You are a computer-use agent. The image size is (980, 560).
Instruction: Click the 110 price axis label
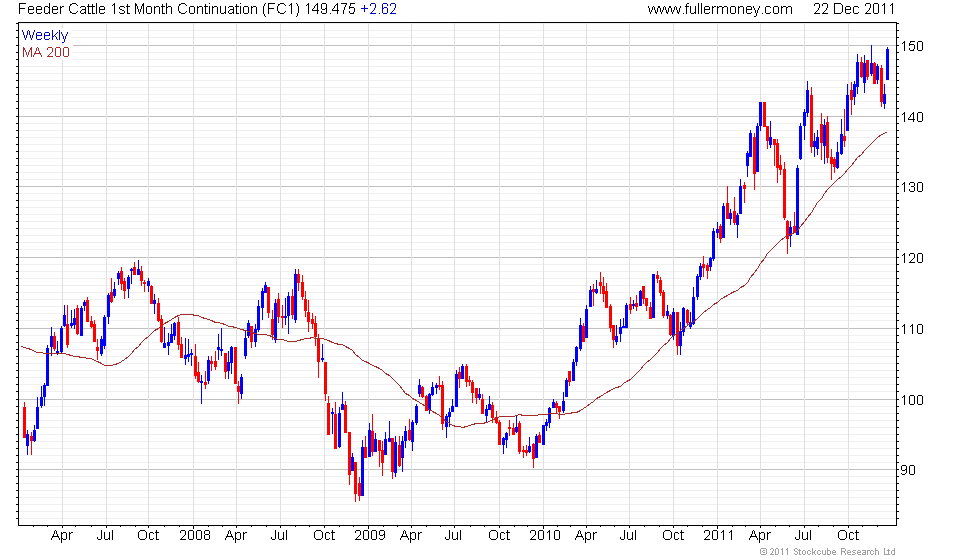click(x=912, y=329)
